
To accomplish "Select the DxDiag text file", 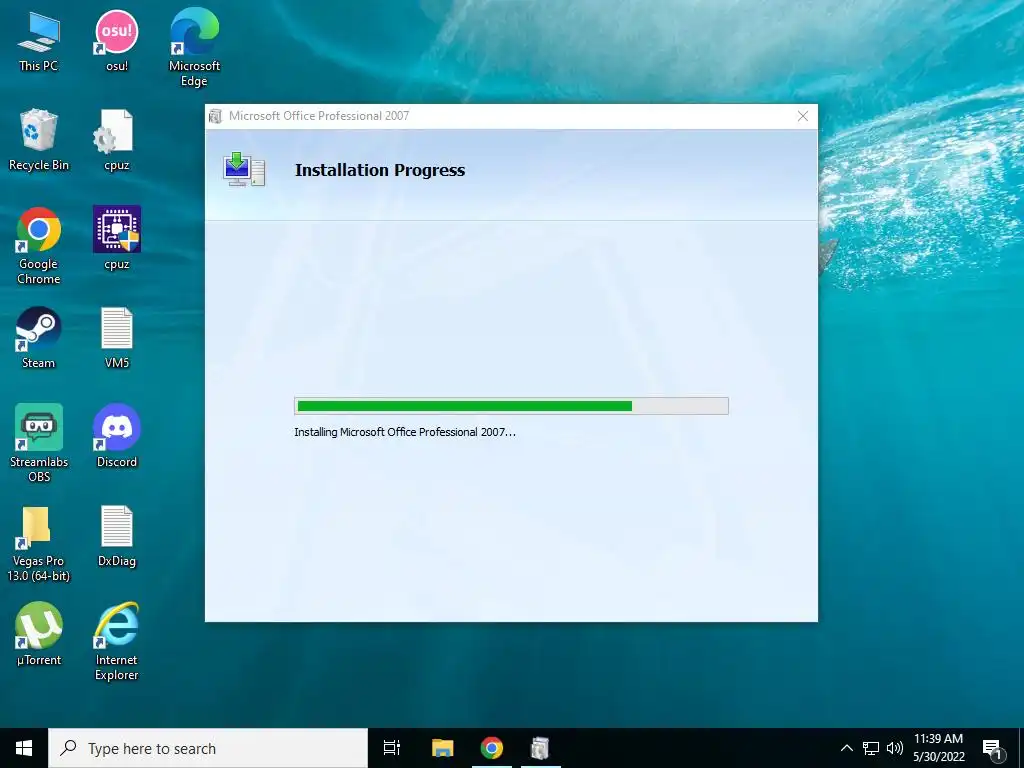I will (x=117, y=536).
